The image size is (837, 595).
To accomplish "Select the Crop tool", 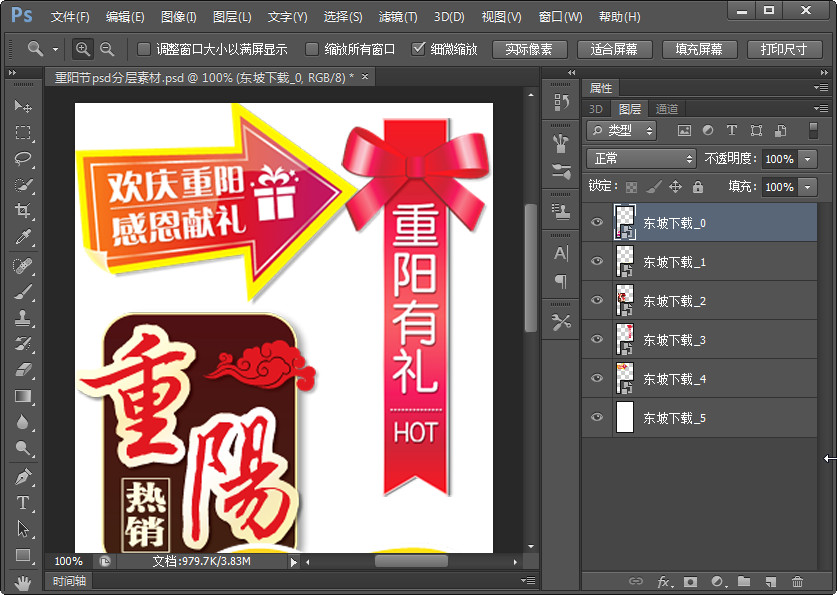I will [23, 210].
